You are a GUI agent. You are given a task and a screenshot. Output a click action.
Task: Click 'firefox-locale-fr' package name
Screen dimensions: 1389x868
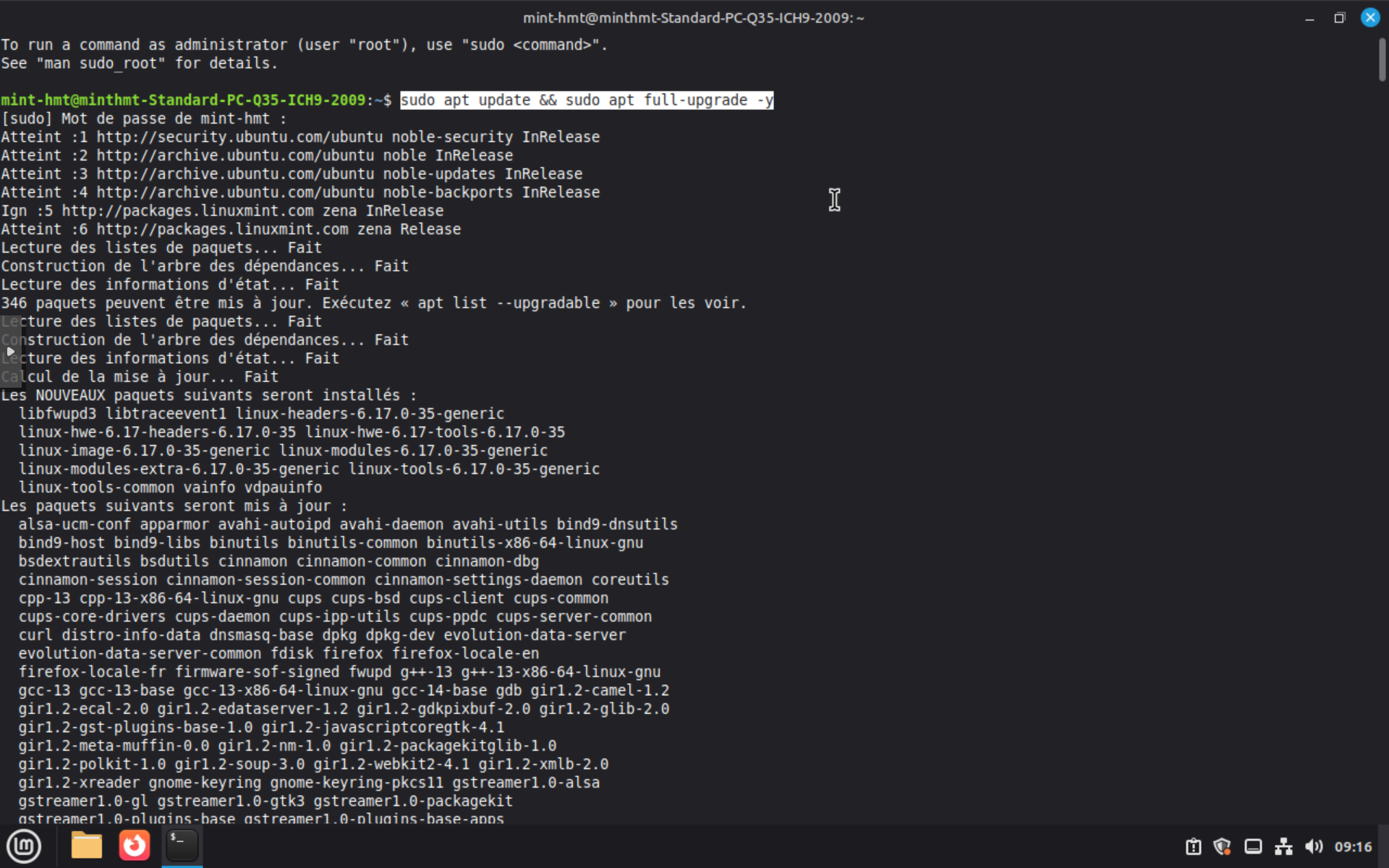(92, 672)
